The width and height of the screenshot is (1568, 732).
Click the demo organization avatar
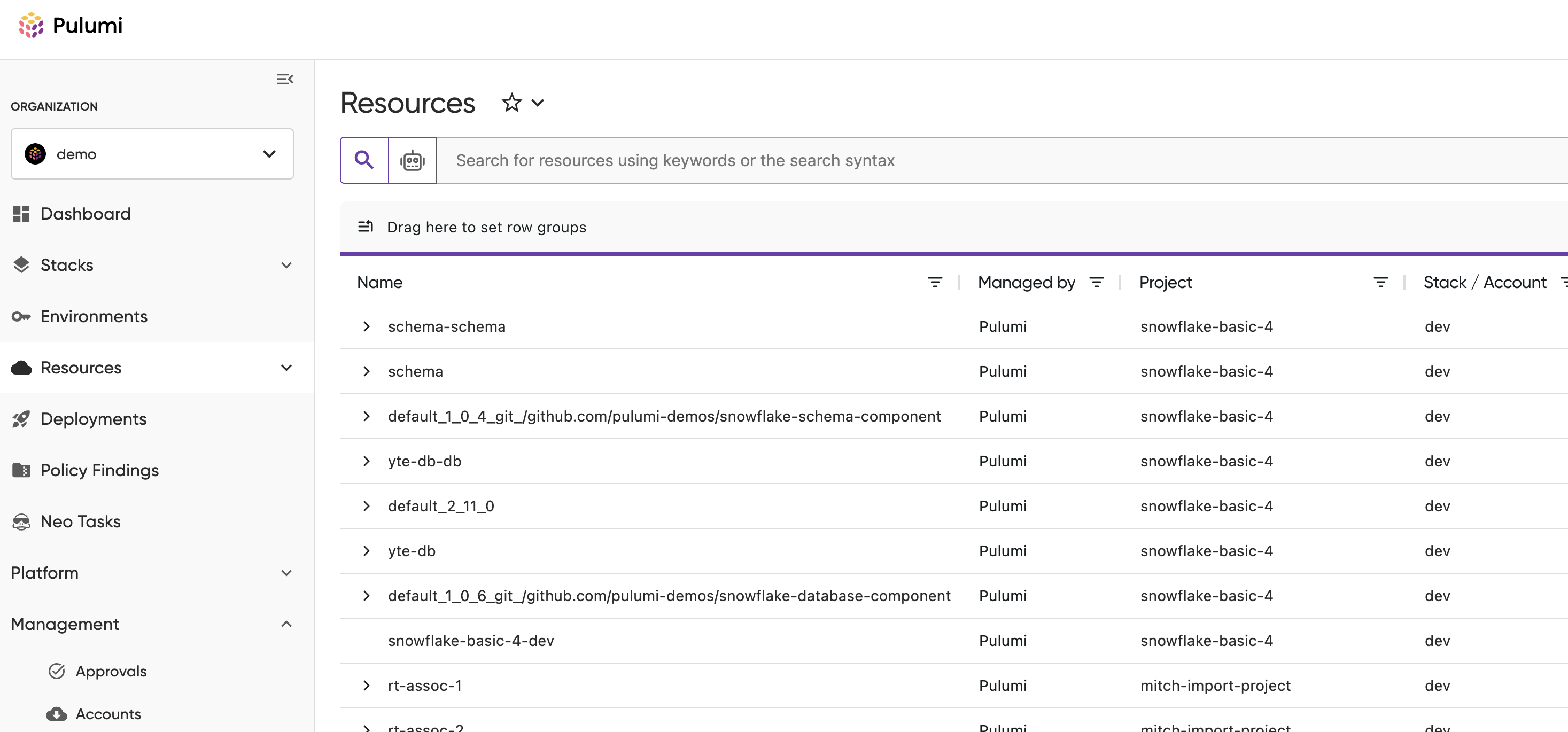(x=35, y=154)
